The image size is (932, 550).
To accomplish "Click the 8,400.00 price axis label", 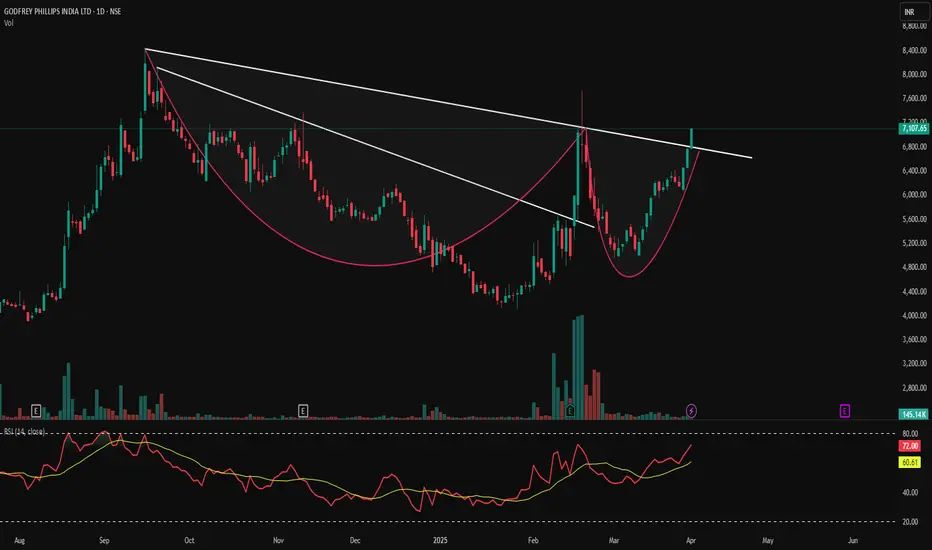I will point(914,51).
